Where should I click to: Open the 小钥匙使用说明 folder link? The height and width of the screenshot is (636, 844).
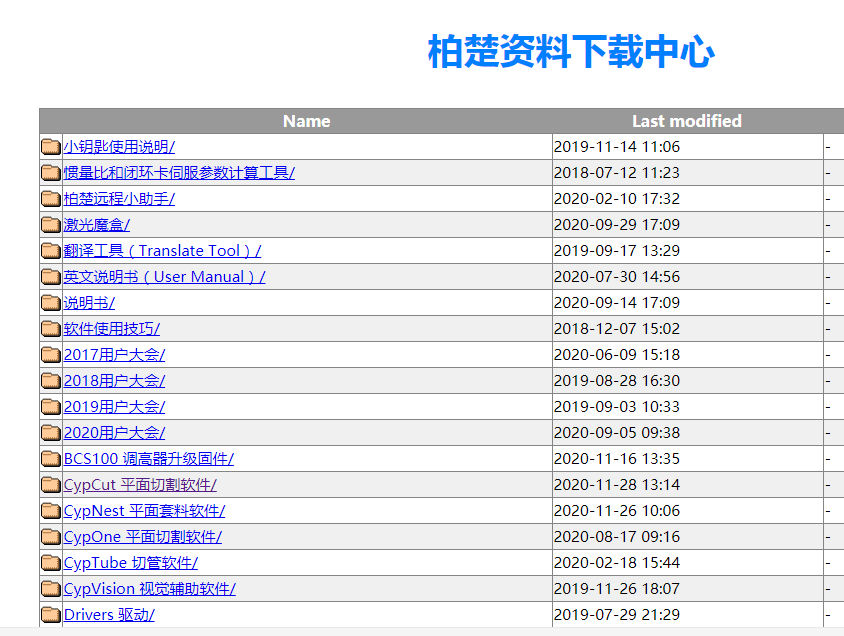(119, 147)
